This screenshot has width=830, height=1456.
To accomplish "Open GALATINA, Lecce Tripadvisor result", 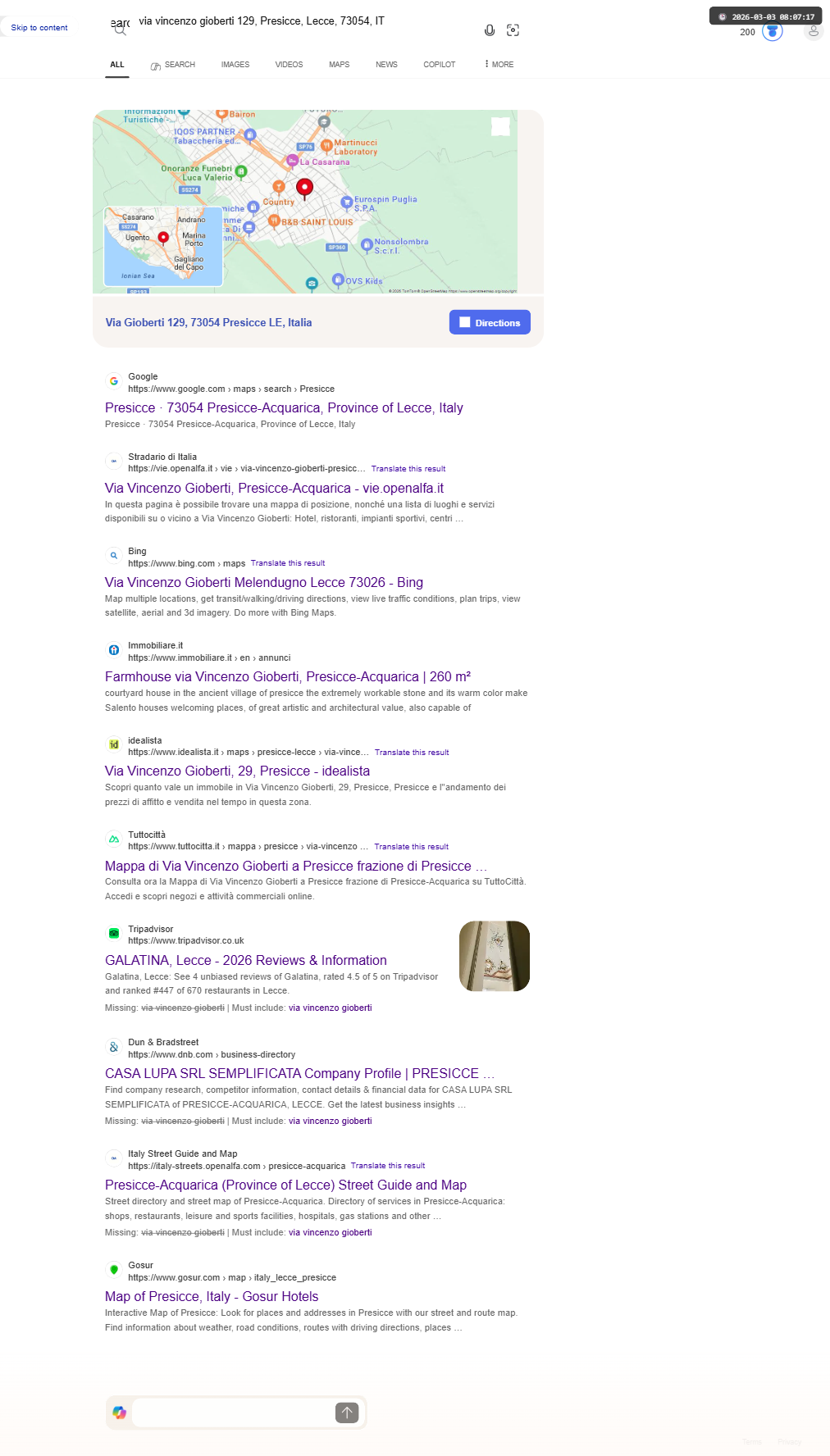I will click(246, 961).
